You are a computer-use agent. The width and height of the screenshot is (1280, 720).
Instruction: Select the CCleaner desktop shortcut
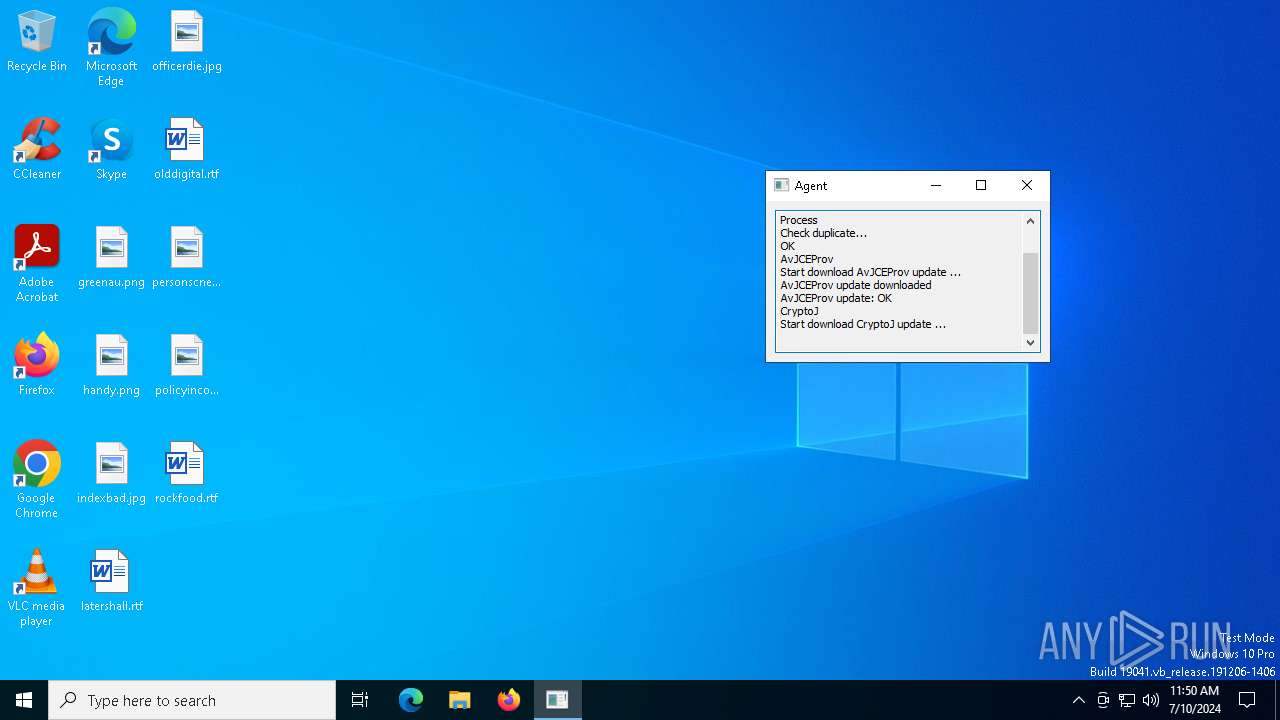click(37, 150)
